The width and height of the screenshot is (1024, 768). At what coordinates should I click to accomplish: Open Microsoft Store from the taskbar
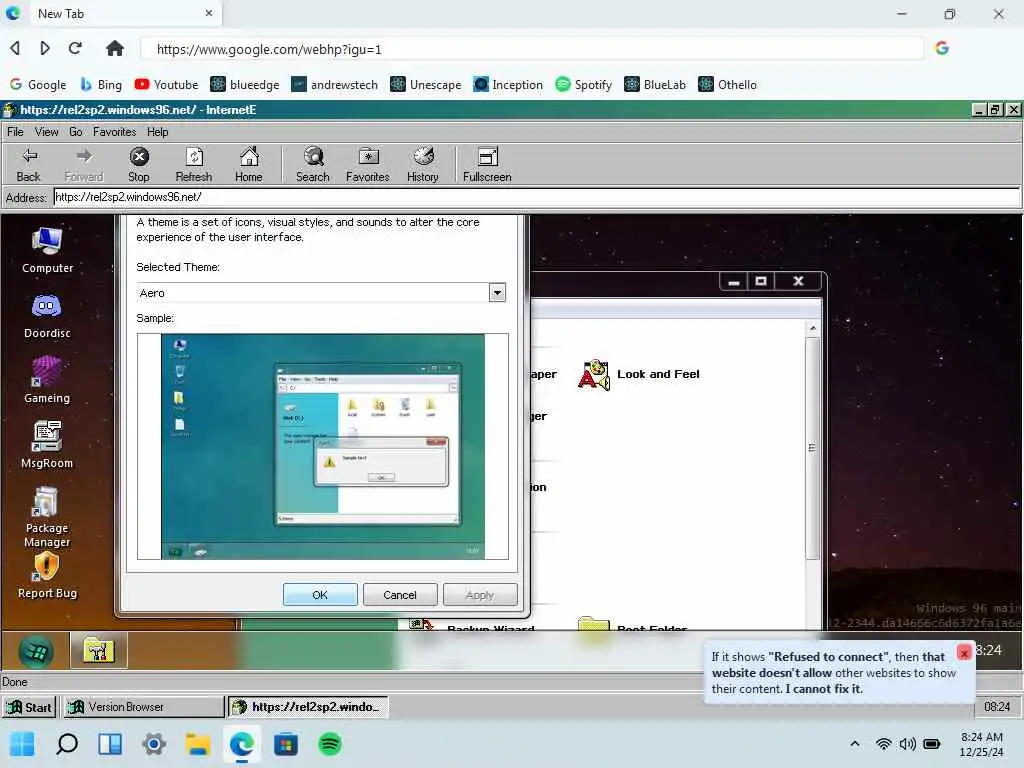[x=285, y=744]
